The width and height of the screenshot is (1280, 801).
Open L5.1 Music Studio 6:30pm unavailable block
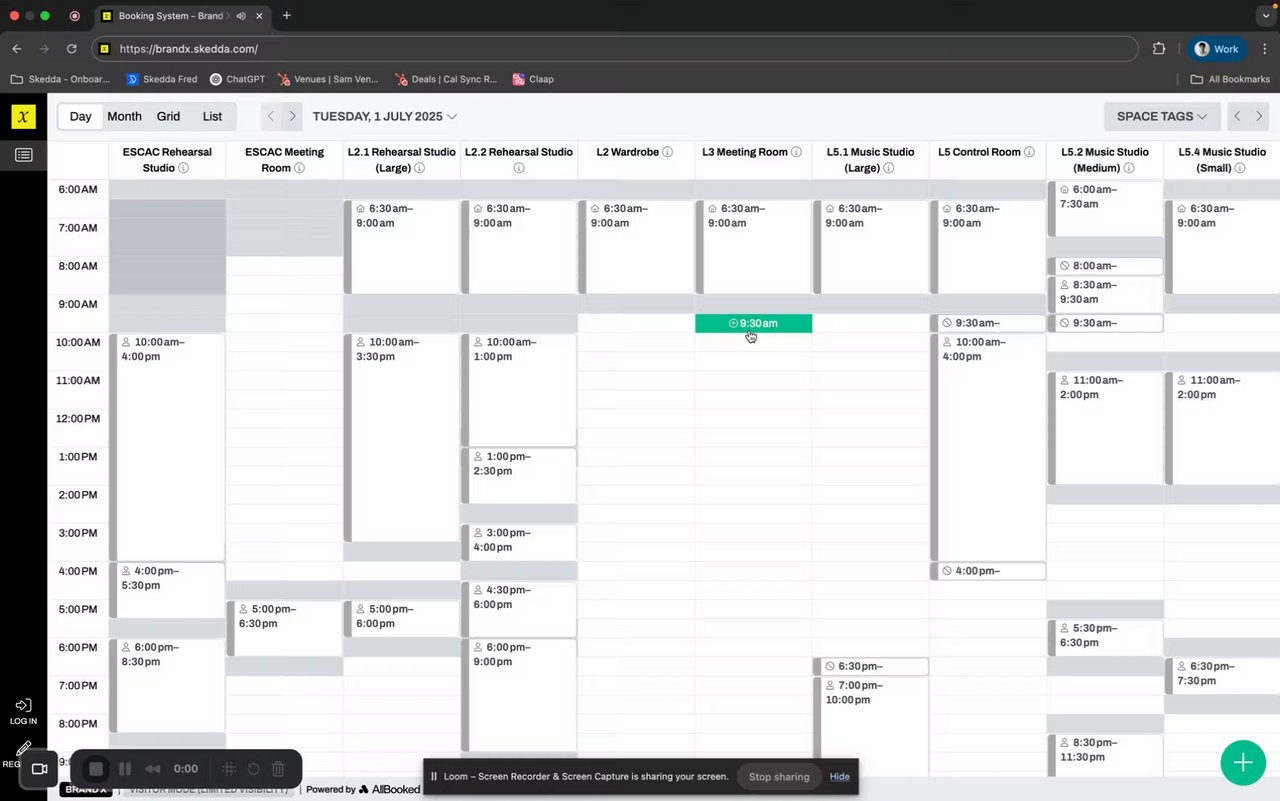(x=871, y=666)
